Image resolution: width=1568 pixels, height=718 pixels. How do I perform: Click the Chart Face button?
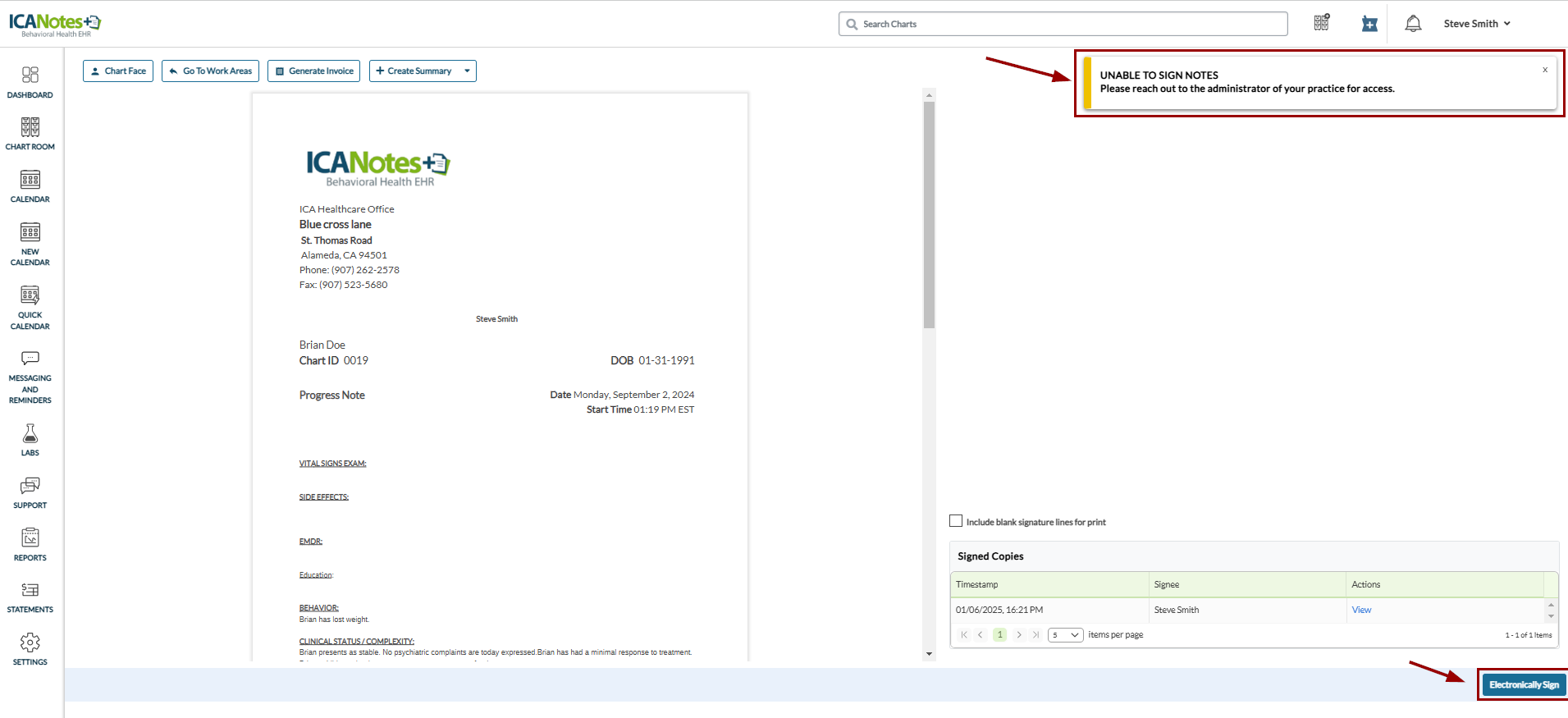pyautogui.click(x=118, y=71)
